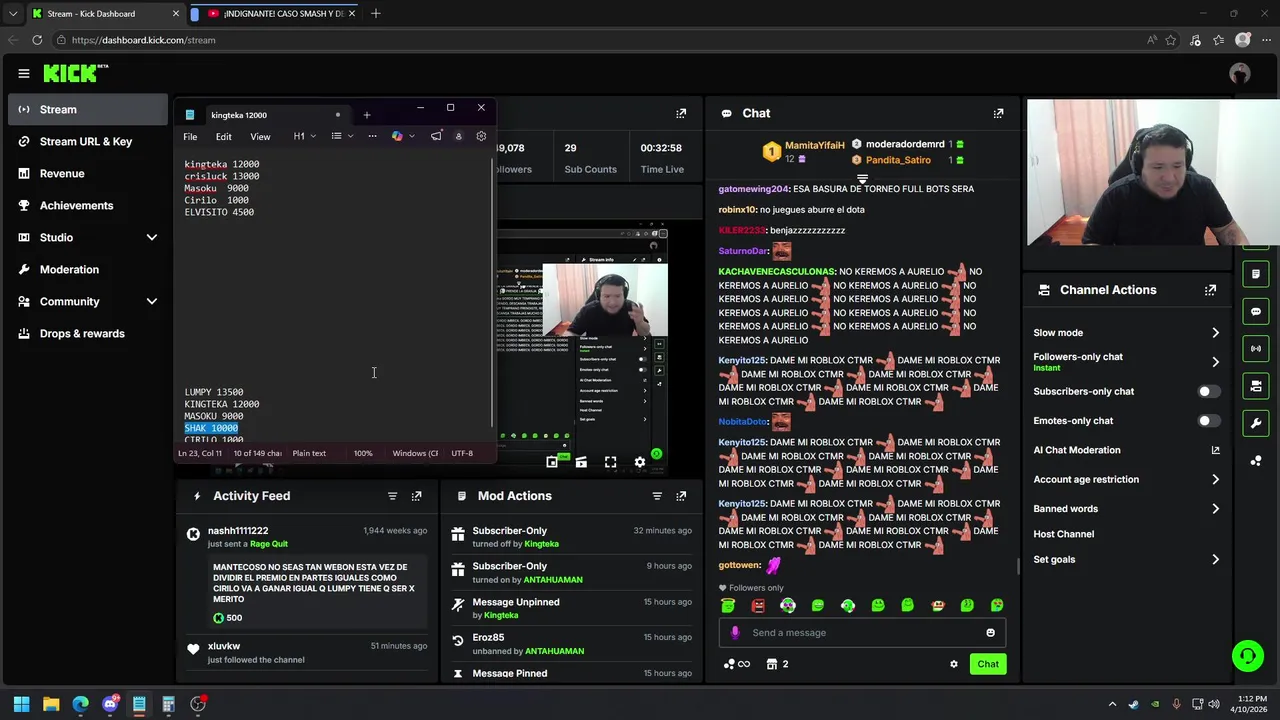Click the green support headset button

click(1247, 656)
